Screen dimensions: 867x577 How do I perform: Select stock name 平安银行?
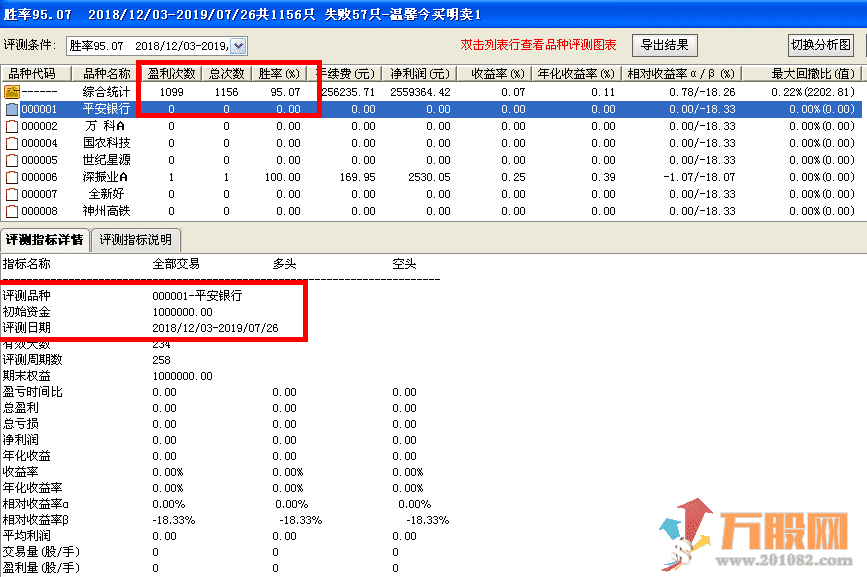coord(106,109)
